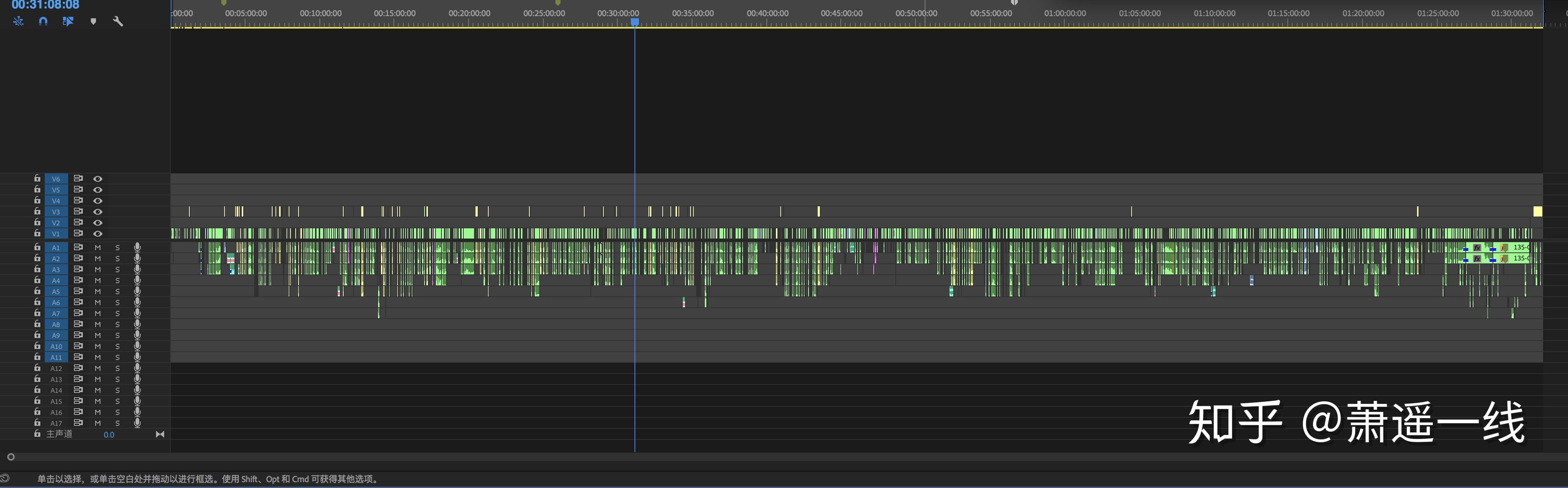Click master track output arrows icon
Image resolution: width=1568 pixels, height=488 pixels.
pos(160,434)
